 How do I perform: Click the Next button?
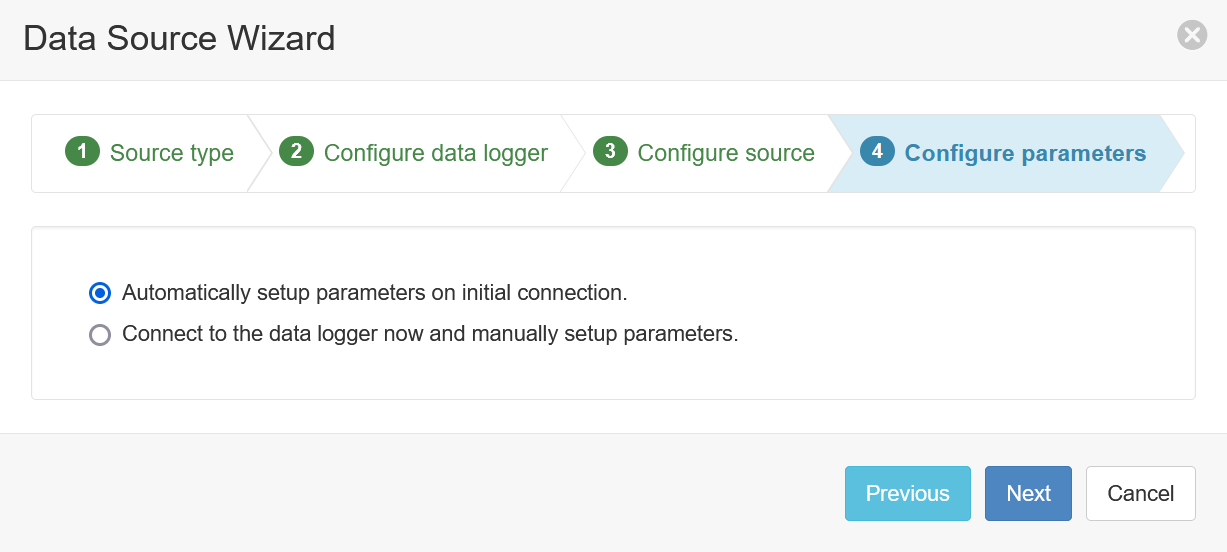(x=1028, y=493)
